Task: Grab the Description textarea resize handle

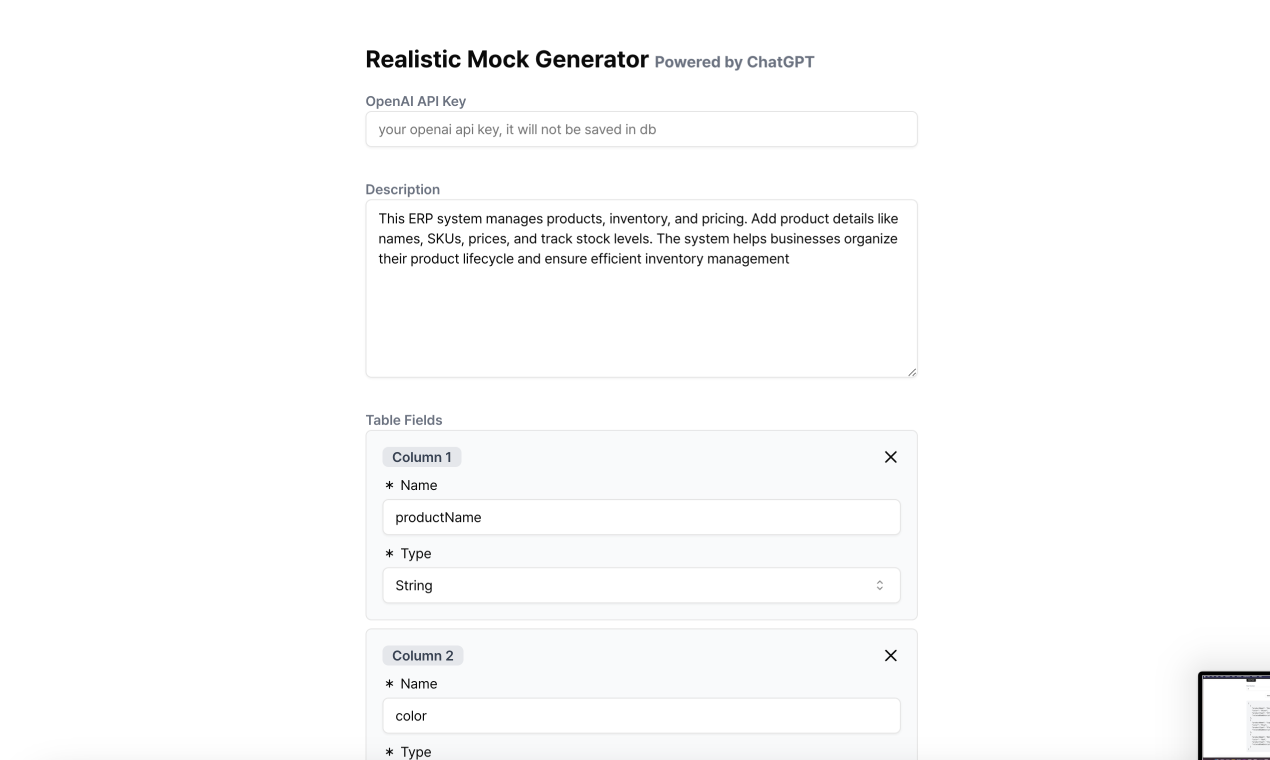Action: pyautogui.click(x=911, y=372)
